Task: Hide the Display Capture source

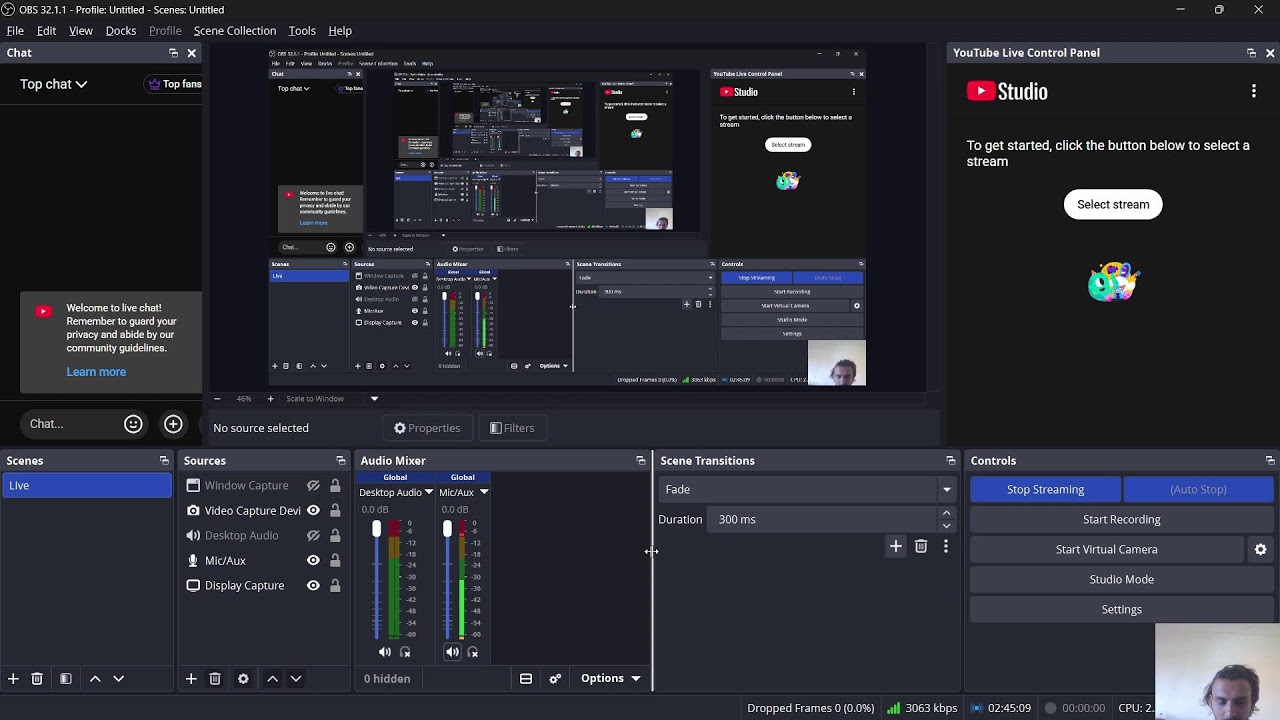Action: [313, 586]
